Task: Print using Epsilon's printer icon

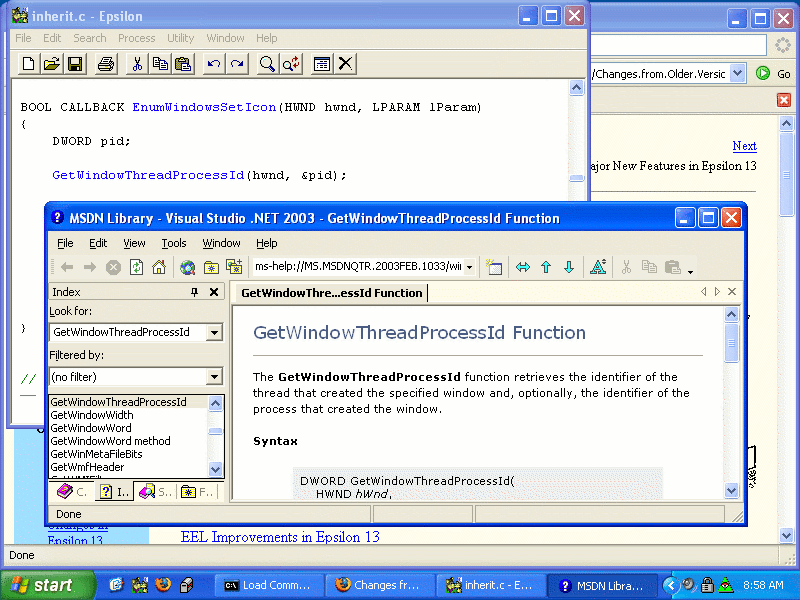Action: 106,64
